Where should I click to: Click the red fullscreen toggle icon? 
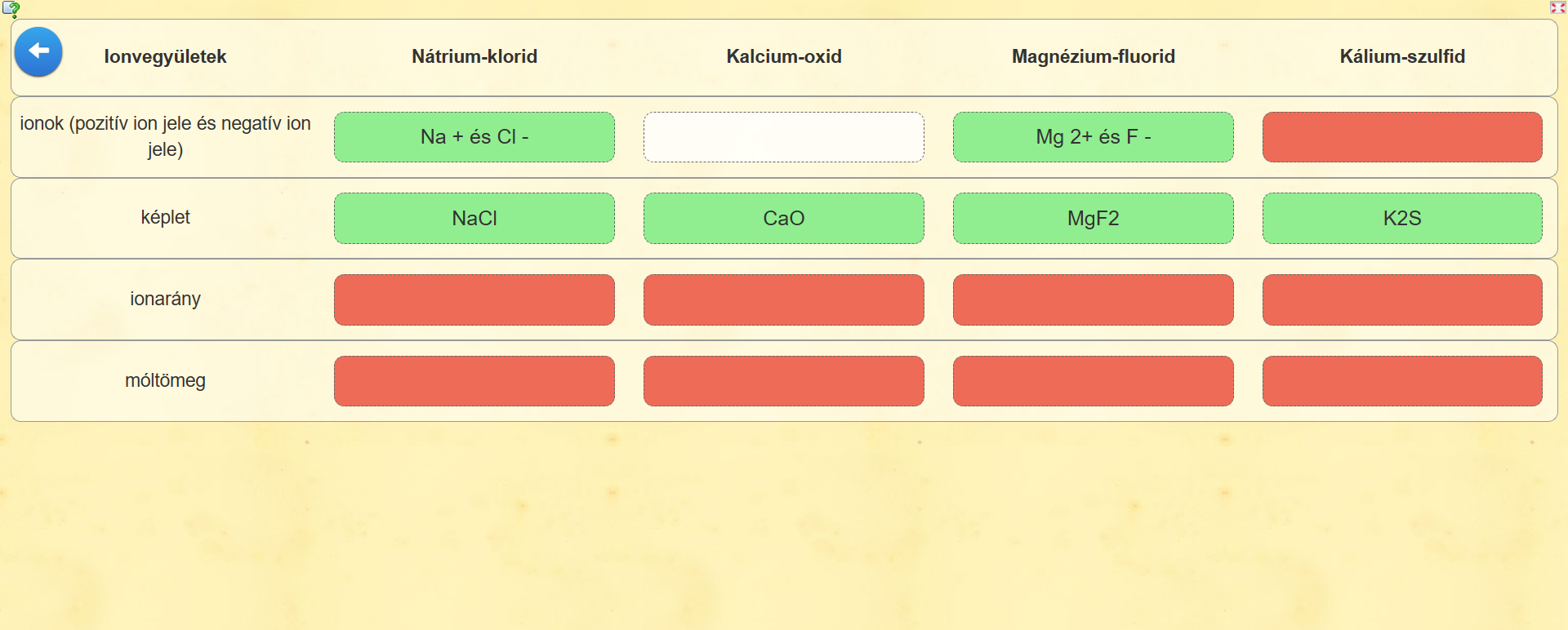1557,7
